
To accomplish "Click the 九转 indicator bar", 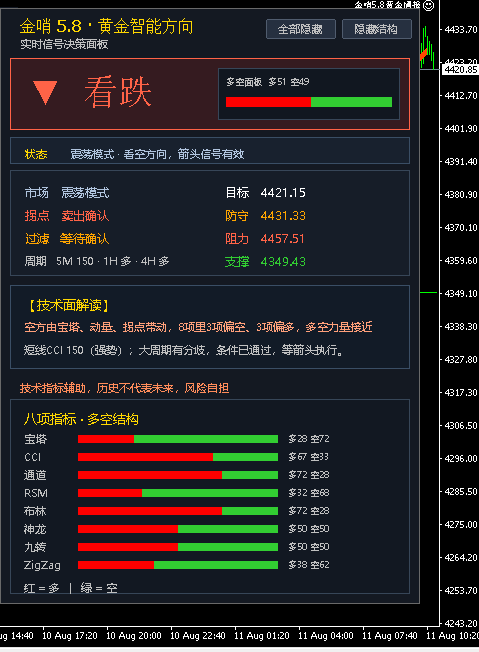I will [178, 547].
